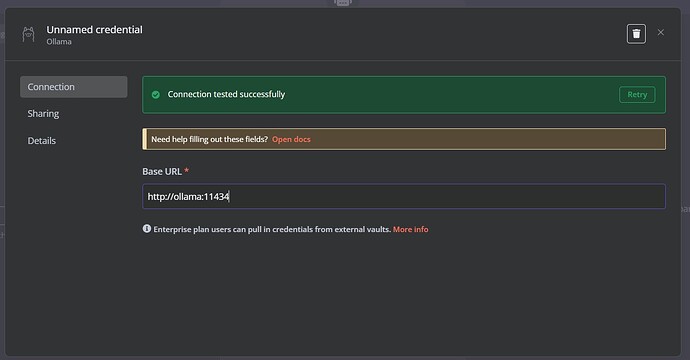This screenshot has height=360, width=690.
Task: Click the red required asterisk by Base URL
Action: point(187,170)
